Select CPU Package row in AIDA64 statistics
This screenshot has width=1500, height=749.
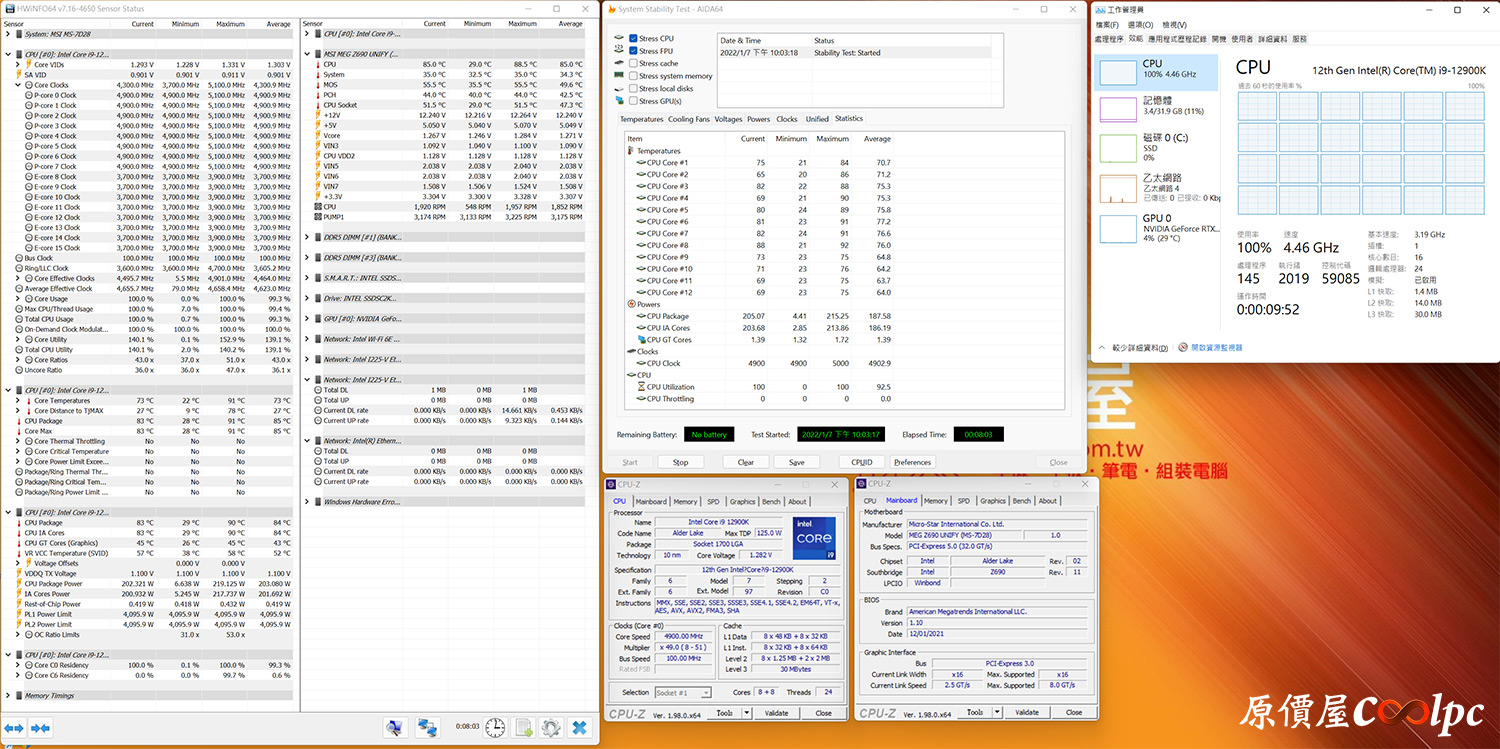[x=843, y=316]
